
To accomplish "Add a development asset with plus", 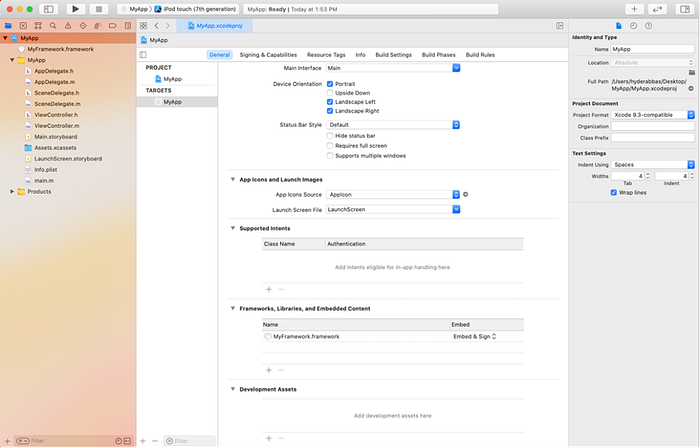I will (269, 438).
